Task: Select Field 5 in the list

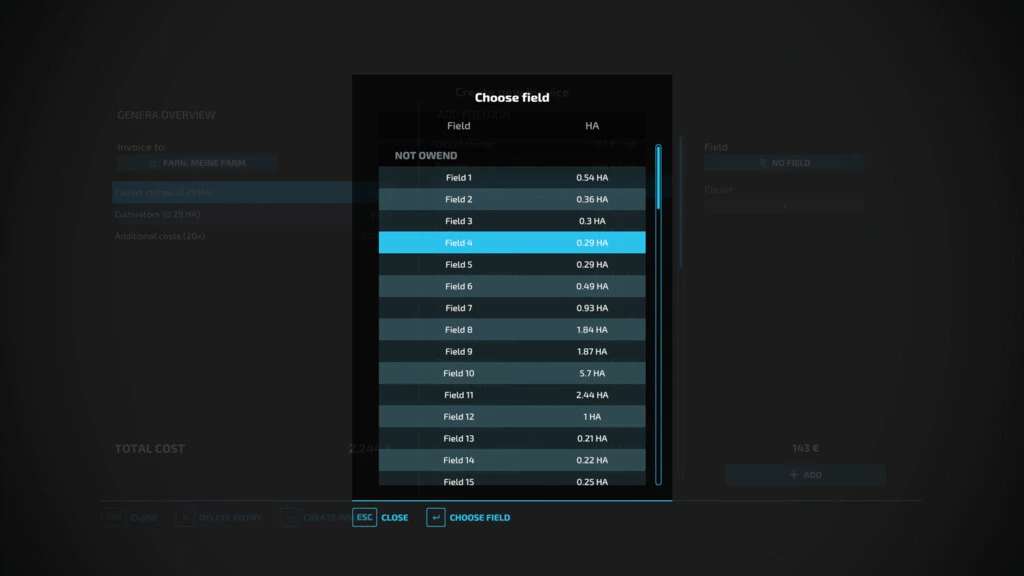Action: tap(512, 265)
